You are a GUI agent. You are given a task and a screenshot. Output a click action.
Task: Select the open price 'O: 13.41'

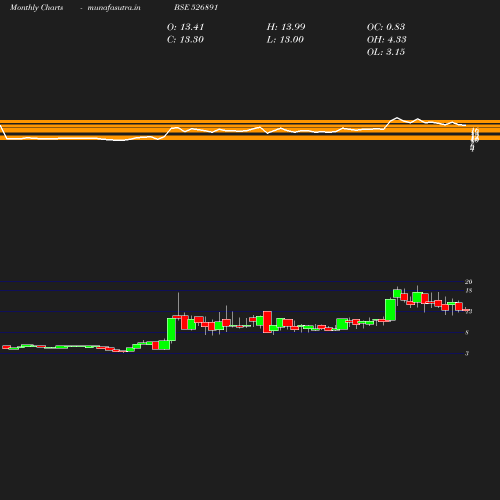tap(185, 27)
